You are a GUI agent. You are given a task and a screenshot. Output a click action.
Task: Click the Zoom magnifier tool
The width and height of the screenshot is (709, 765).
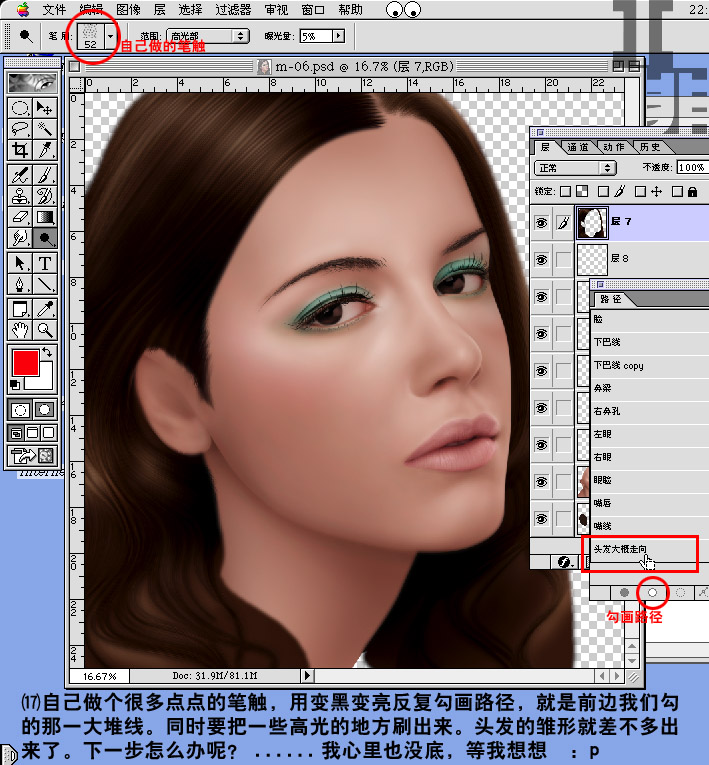point(45,328)
